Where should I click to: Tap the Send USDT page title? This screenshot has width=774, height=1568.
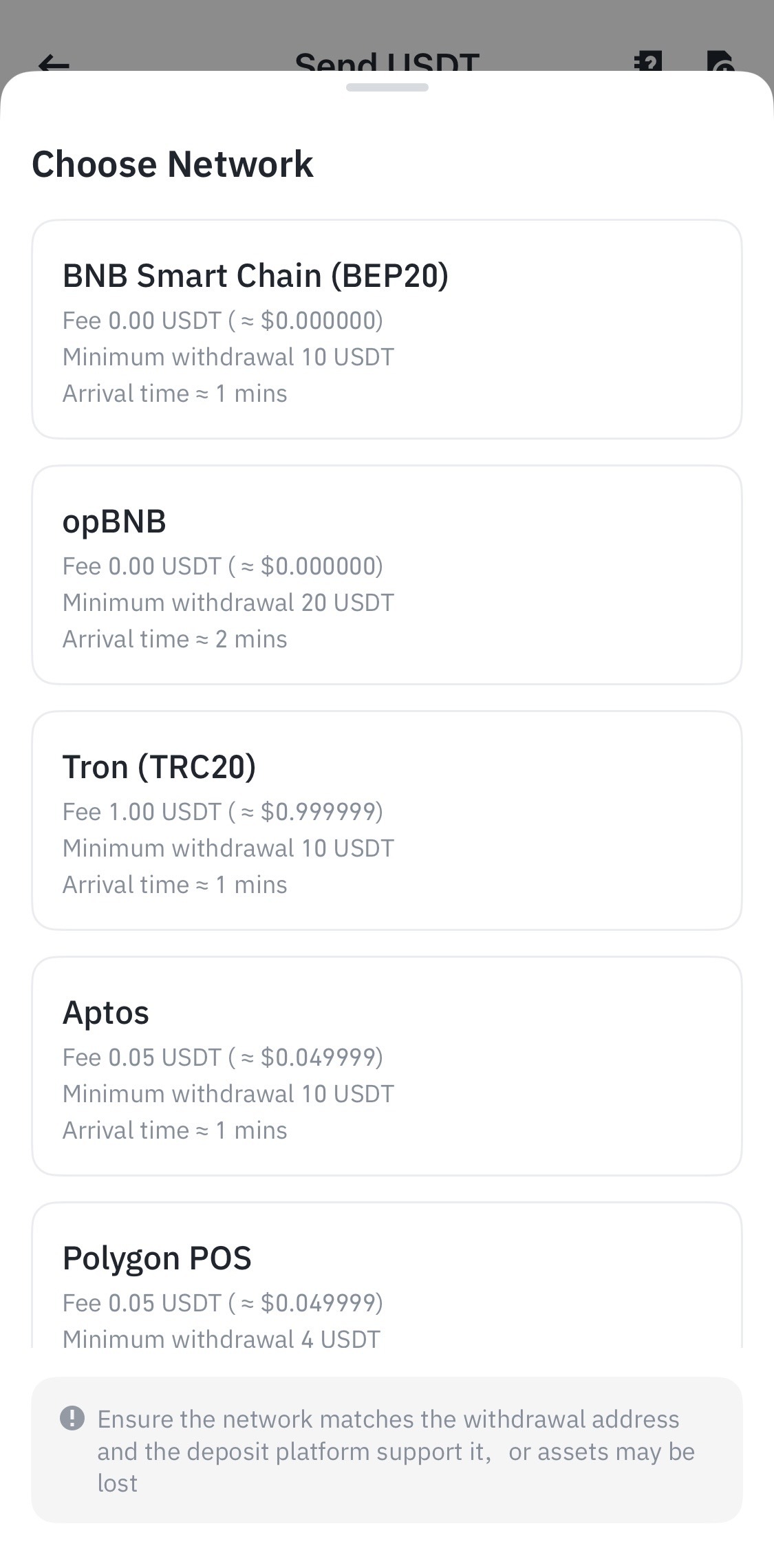pyautogui.click(x=387, y=63)
